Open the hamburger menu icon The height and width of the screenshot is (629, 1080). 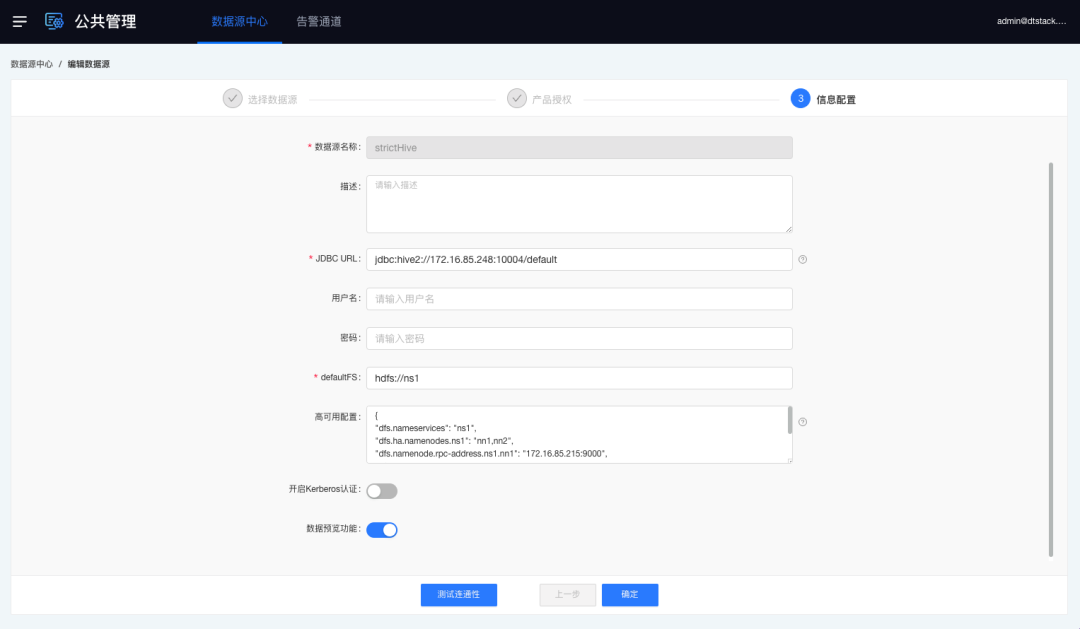click(x=20, y=21)
